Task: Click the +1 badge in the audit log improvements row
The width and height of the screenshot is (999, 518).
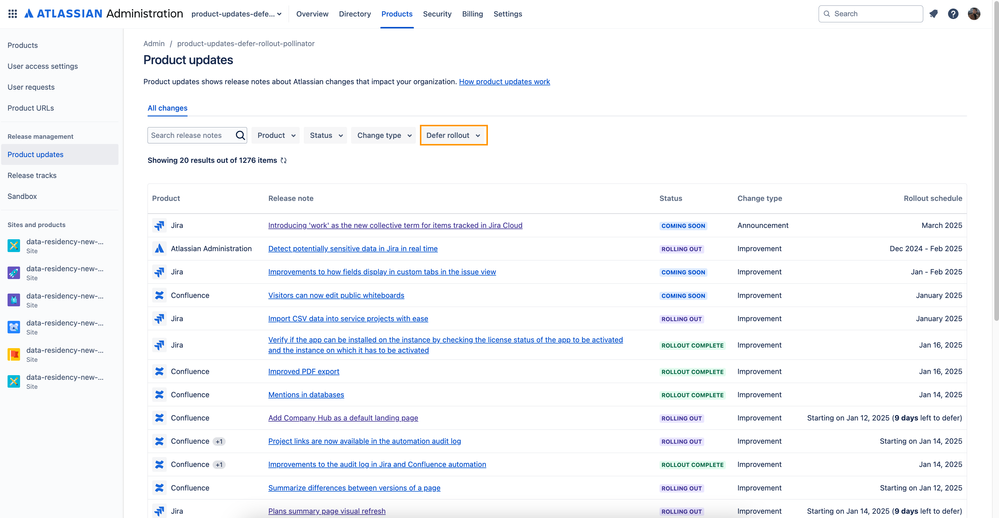Action: (219, 464)
